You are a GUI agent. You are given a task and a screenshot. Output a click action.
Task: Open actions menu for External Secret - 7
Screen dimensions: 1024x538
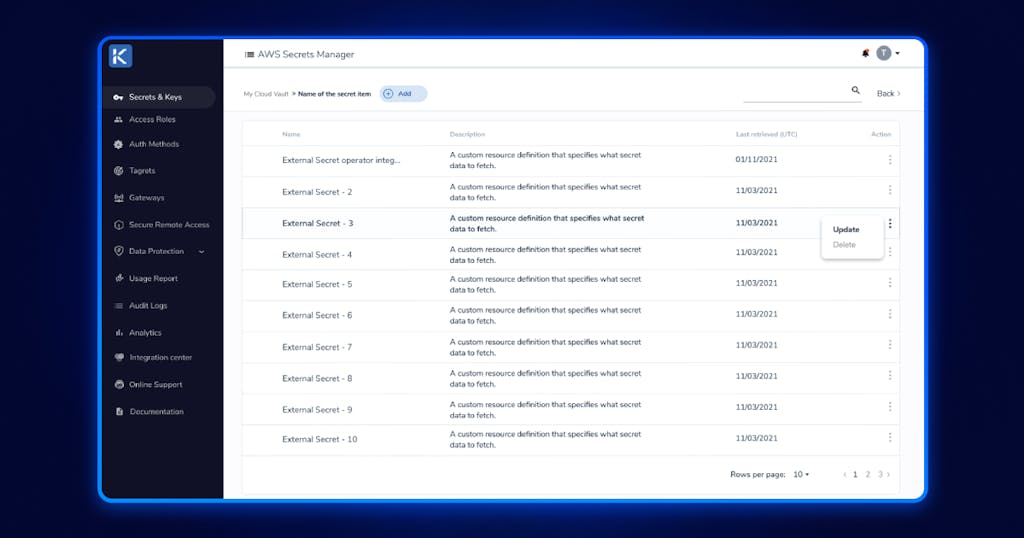tap(889, 345)
